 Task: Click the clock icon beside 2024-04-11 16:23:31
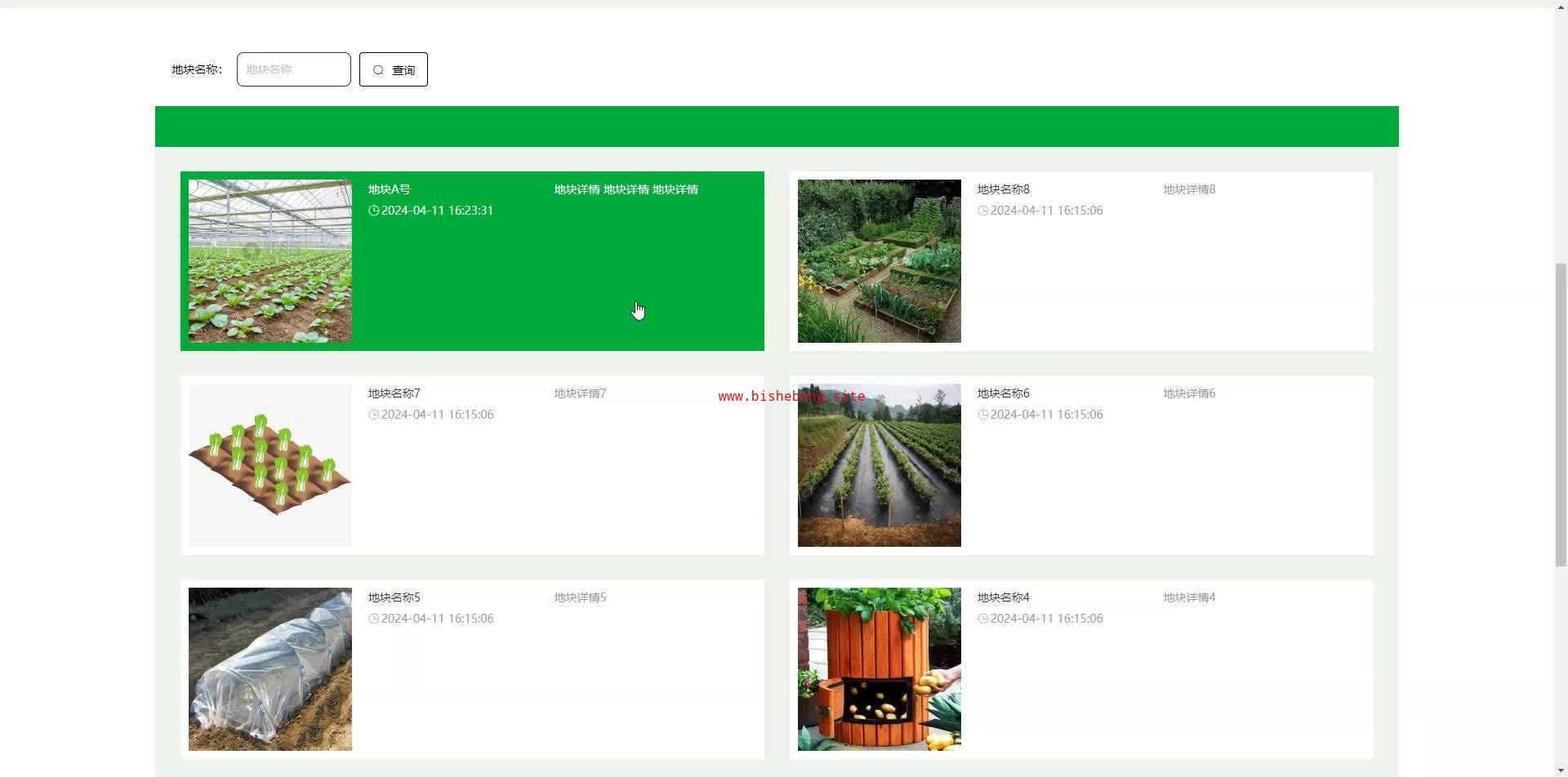[374, 211]
